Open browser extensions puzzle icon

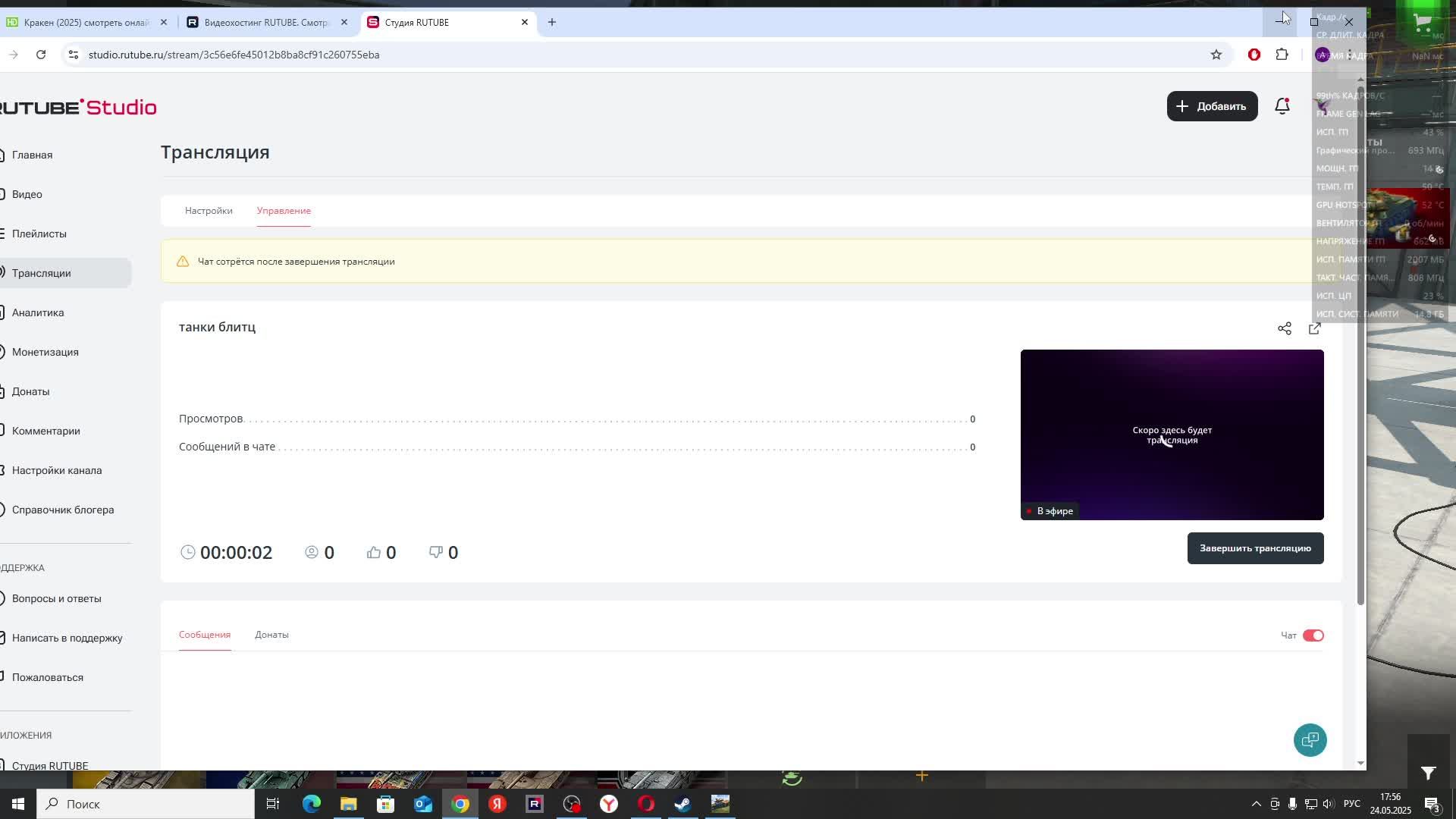pyautogui.click(x=1282, y=55)
